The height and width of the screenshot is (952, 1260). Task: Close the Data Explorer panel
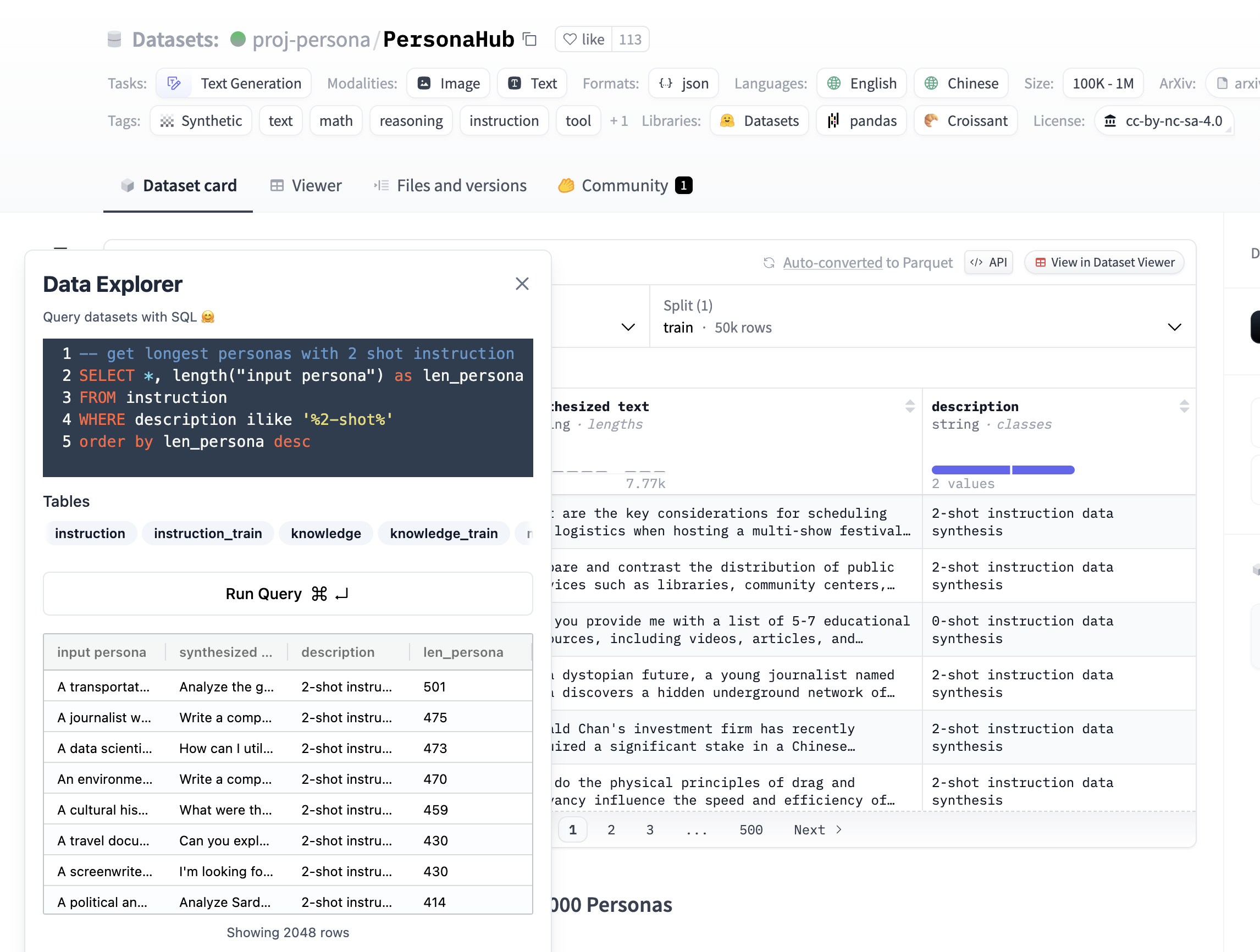pyautogui.click(x=522, y=284)
